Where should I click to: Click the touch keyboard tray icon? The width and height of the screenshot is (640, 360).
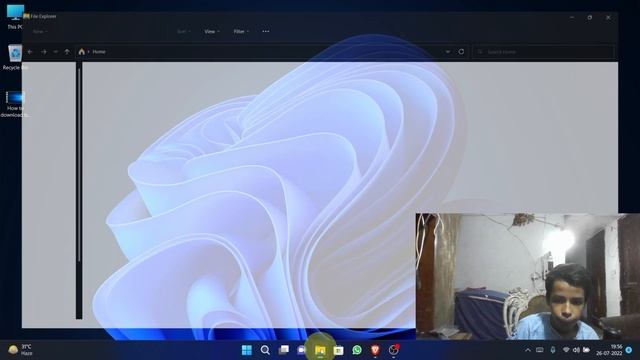pyautogui.click(x=540, y=350)
